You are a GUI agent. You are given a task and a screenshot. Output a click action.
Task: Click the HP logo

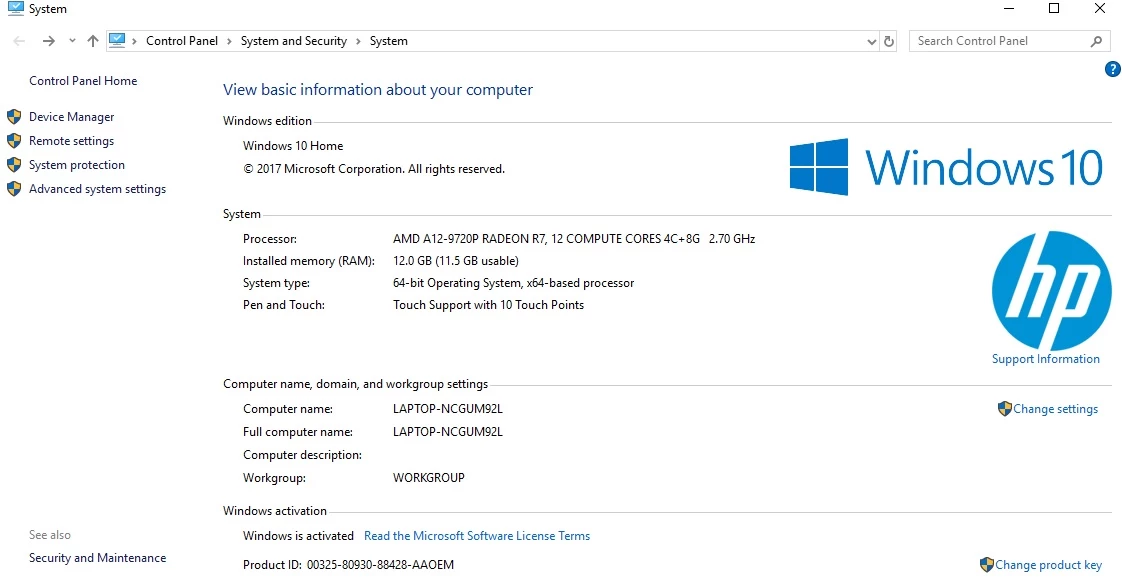(x=1051, y=290)
